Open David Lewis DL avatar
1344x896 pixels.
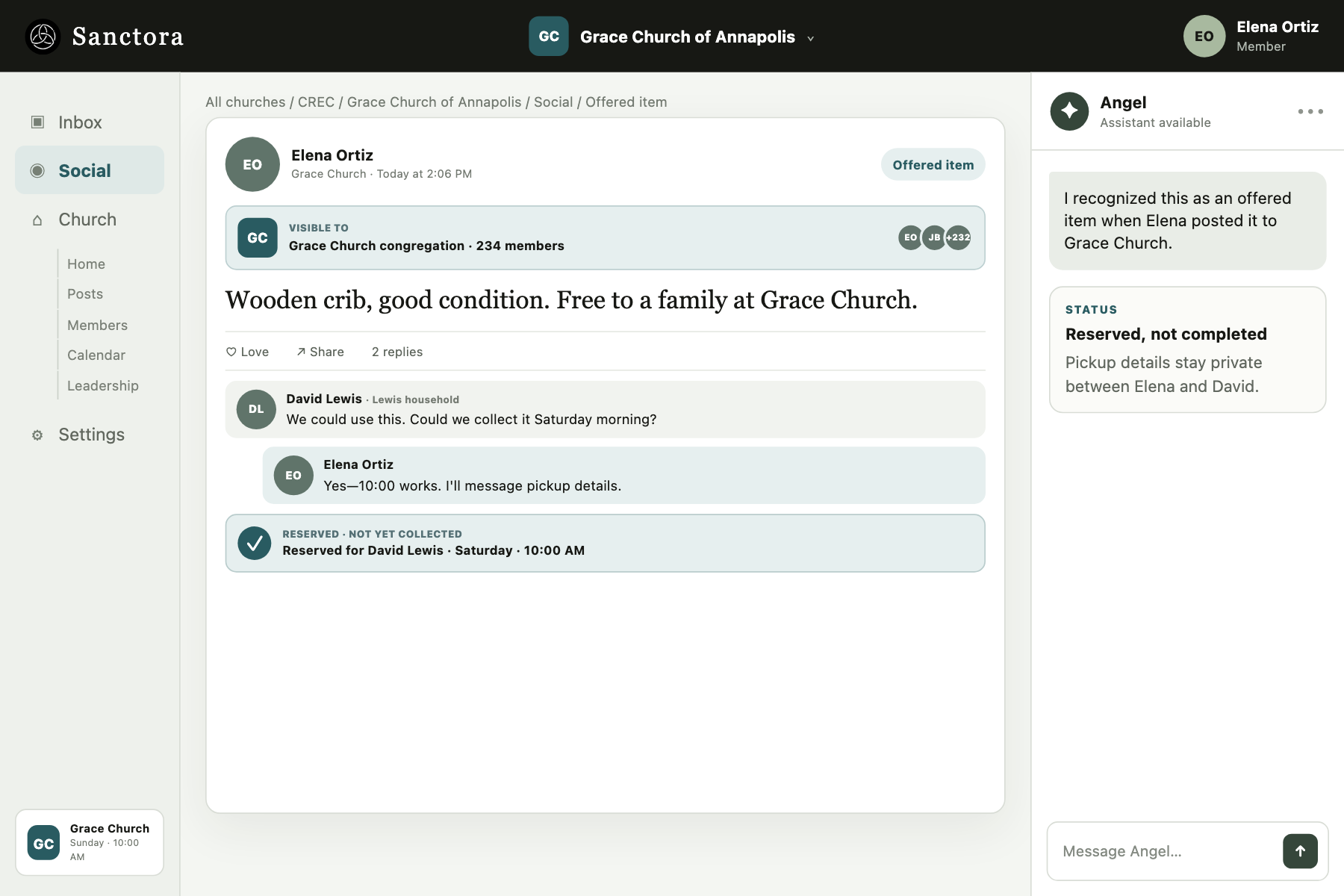256,409
